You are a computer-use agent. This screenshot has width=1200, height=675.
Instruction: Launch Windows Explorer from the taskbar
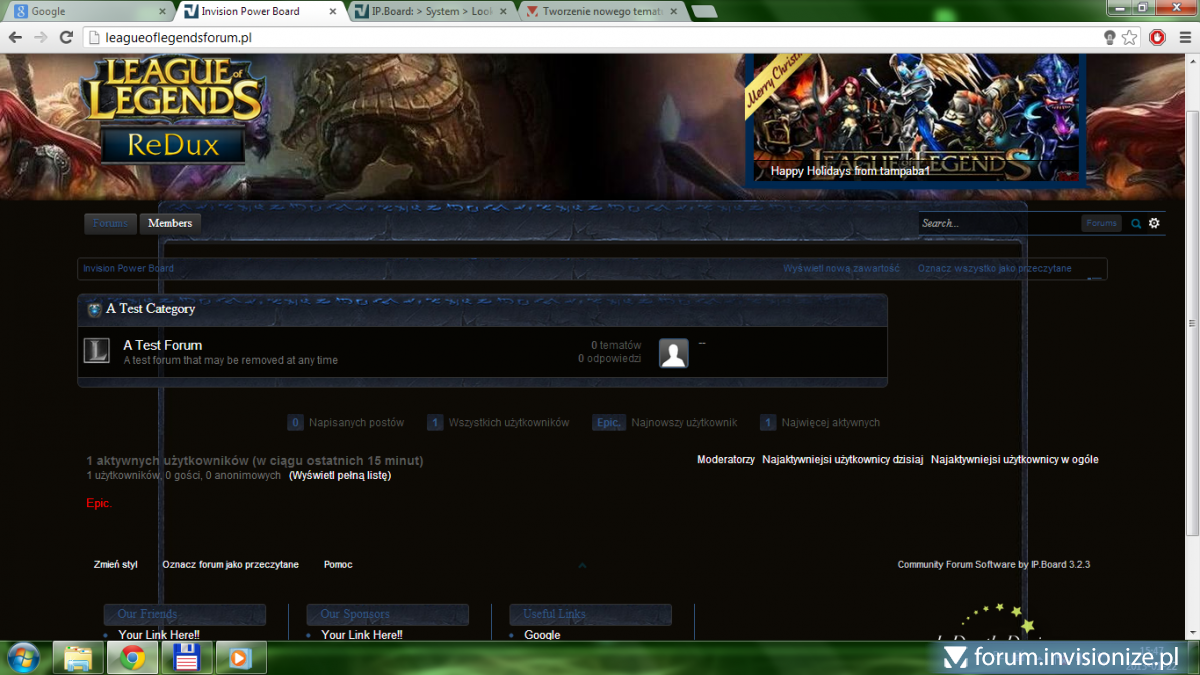point(78,657)
